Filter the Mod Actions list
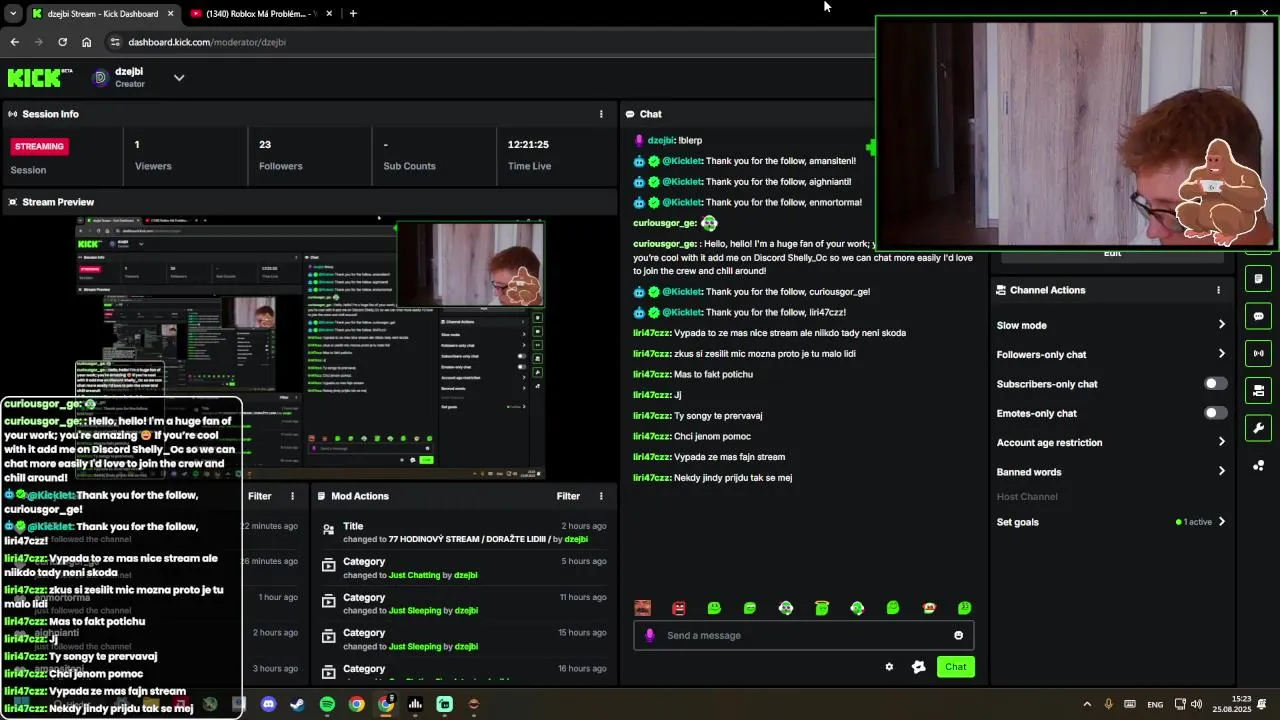 (x=568, y=496)
